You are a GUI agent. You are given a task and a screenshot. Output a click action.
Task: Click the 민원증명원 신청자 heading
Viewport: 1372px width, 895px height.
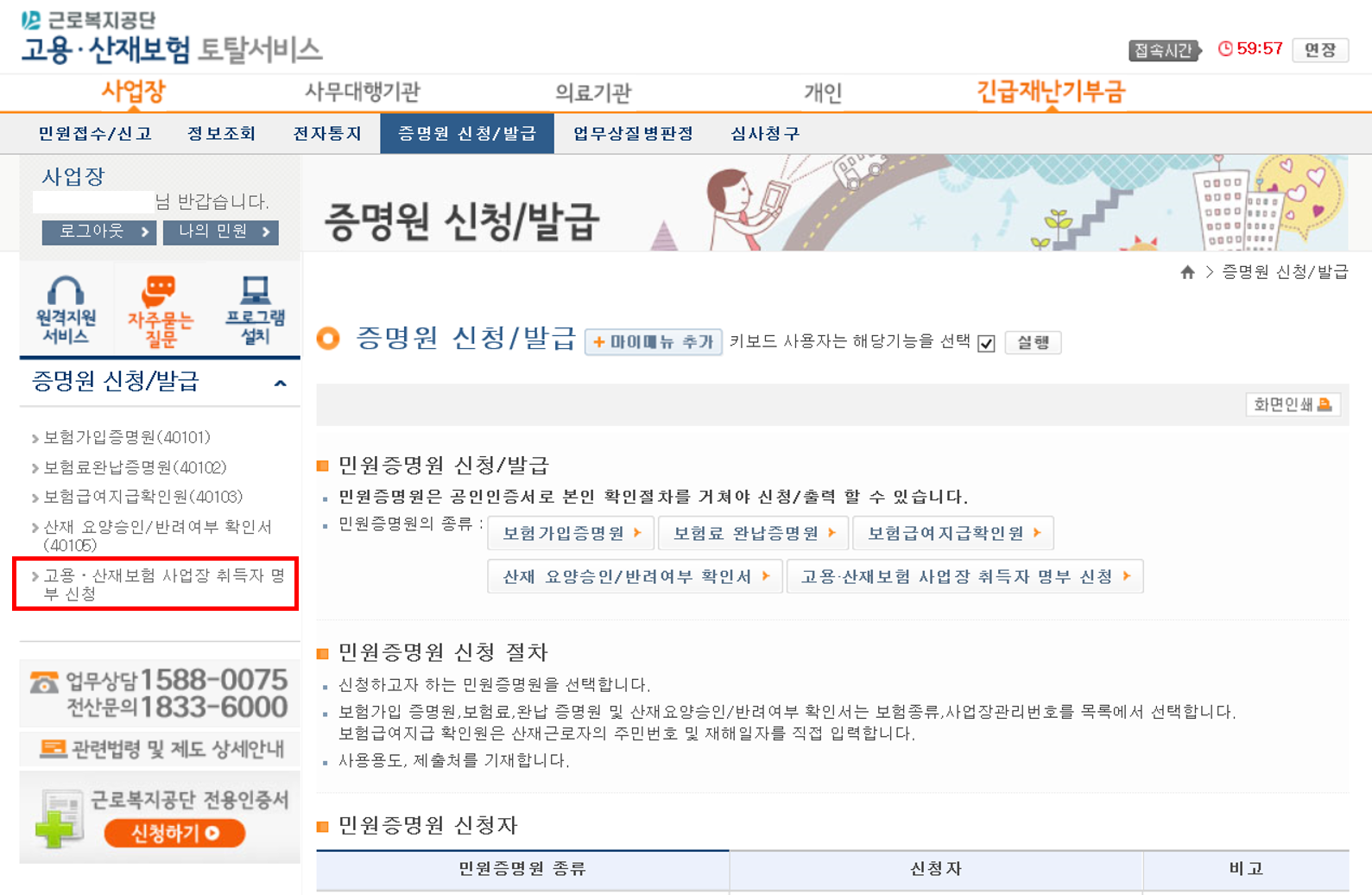point(427,826)
